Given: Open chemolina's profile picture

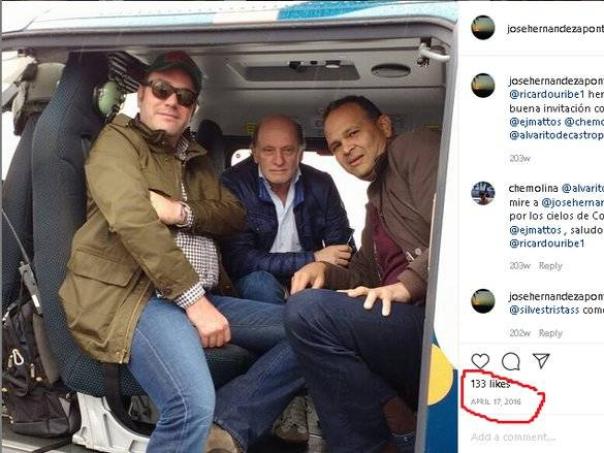Looking at the screenshot, I should click(483, 193).
